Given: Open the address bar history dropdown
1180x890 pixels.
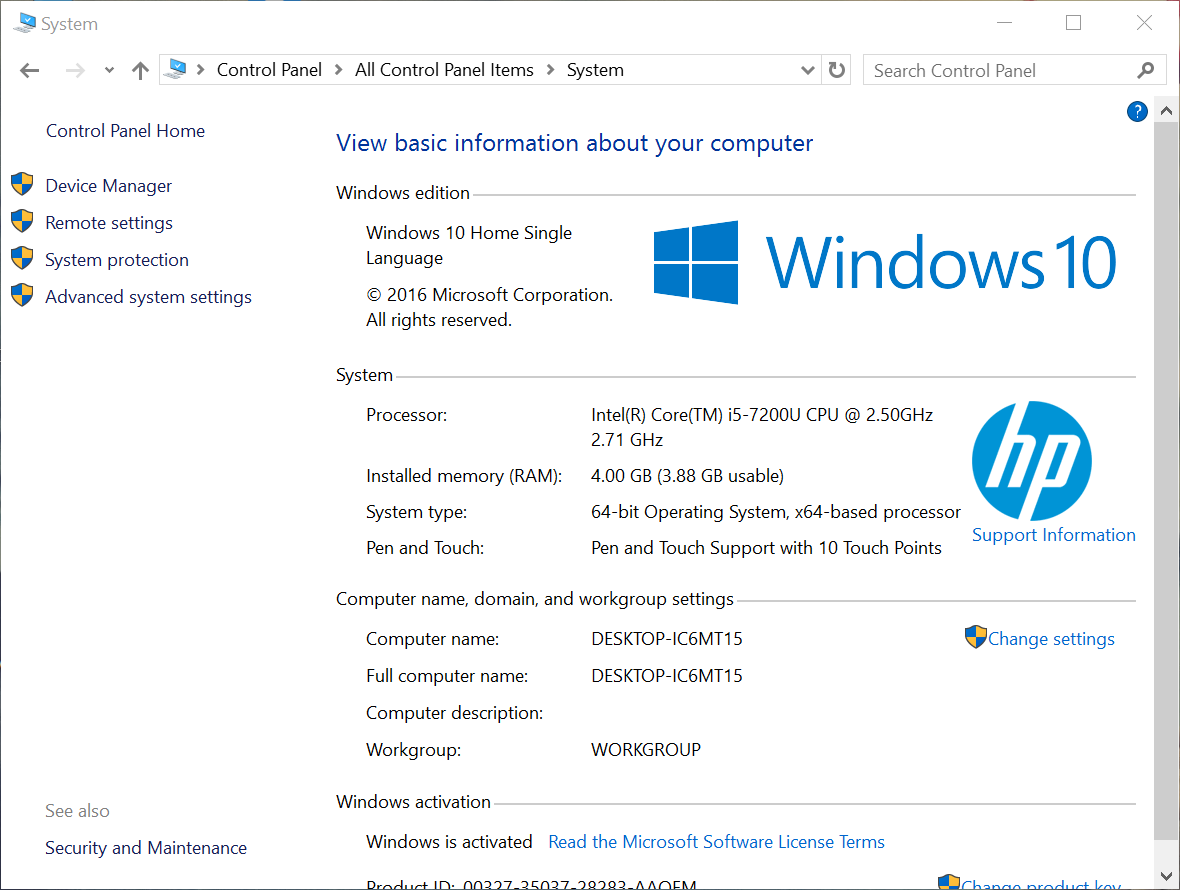Looking at the screenshot, I should [x=807, y=70].
